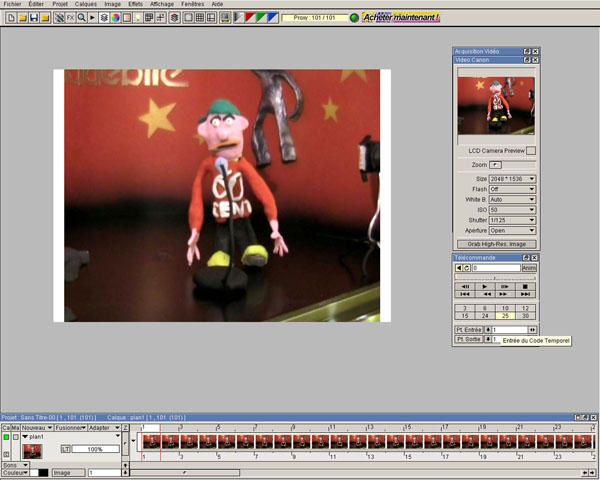
Task: Open the Flash dropdown set to Off
Action: pos(512,189)
